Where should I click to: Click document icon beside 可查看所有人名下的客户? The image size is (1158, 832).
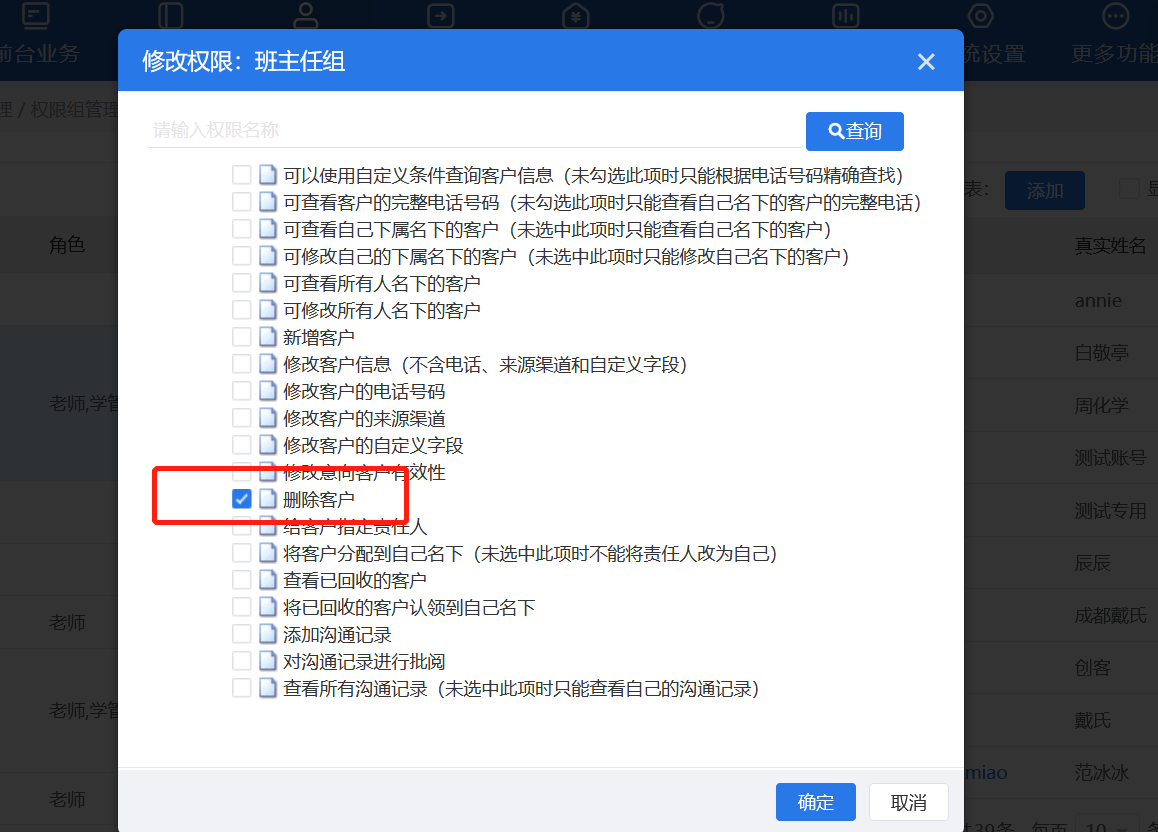coord(268,283)
